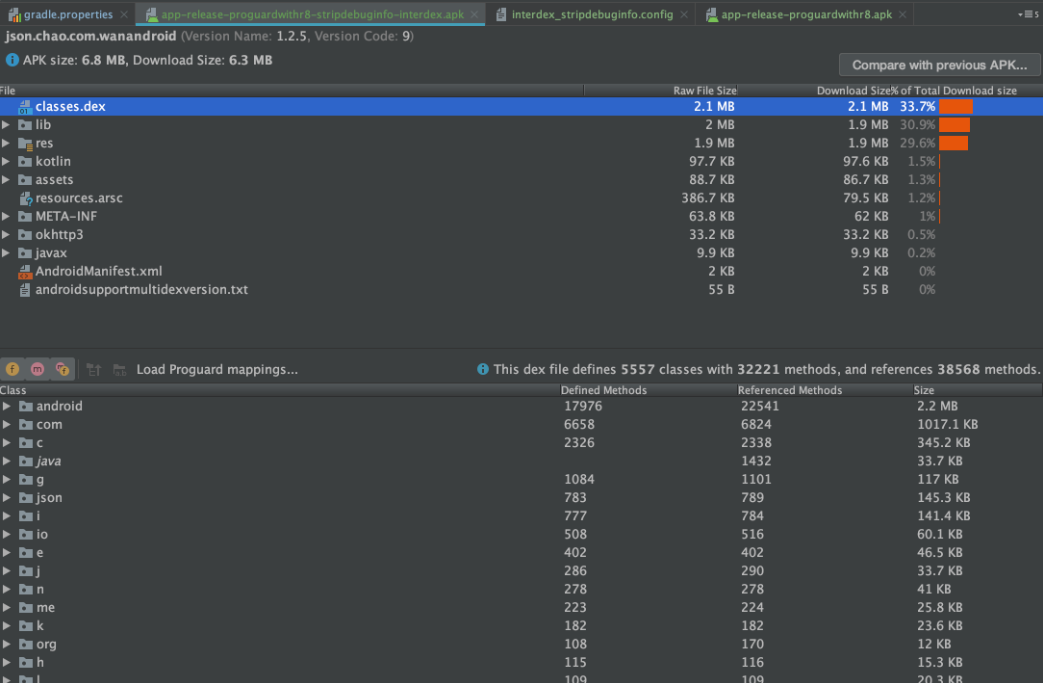Click the show bytecode toolbar icon
The height and width of the screenshot is (683, 1043).
94,370
